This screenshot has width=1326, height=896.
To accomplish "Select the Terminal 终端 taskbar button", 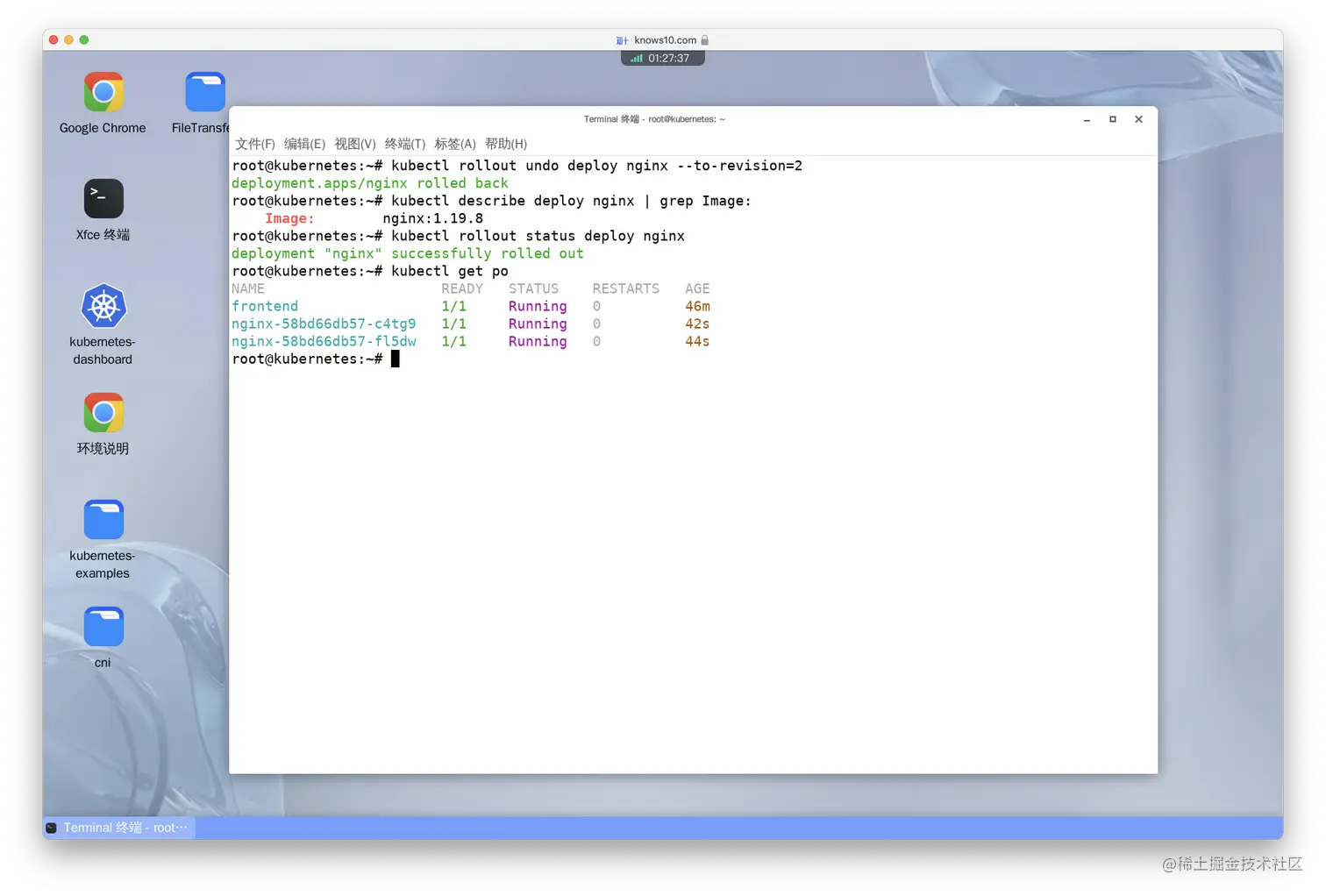I will 119,828.
